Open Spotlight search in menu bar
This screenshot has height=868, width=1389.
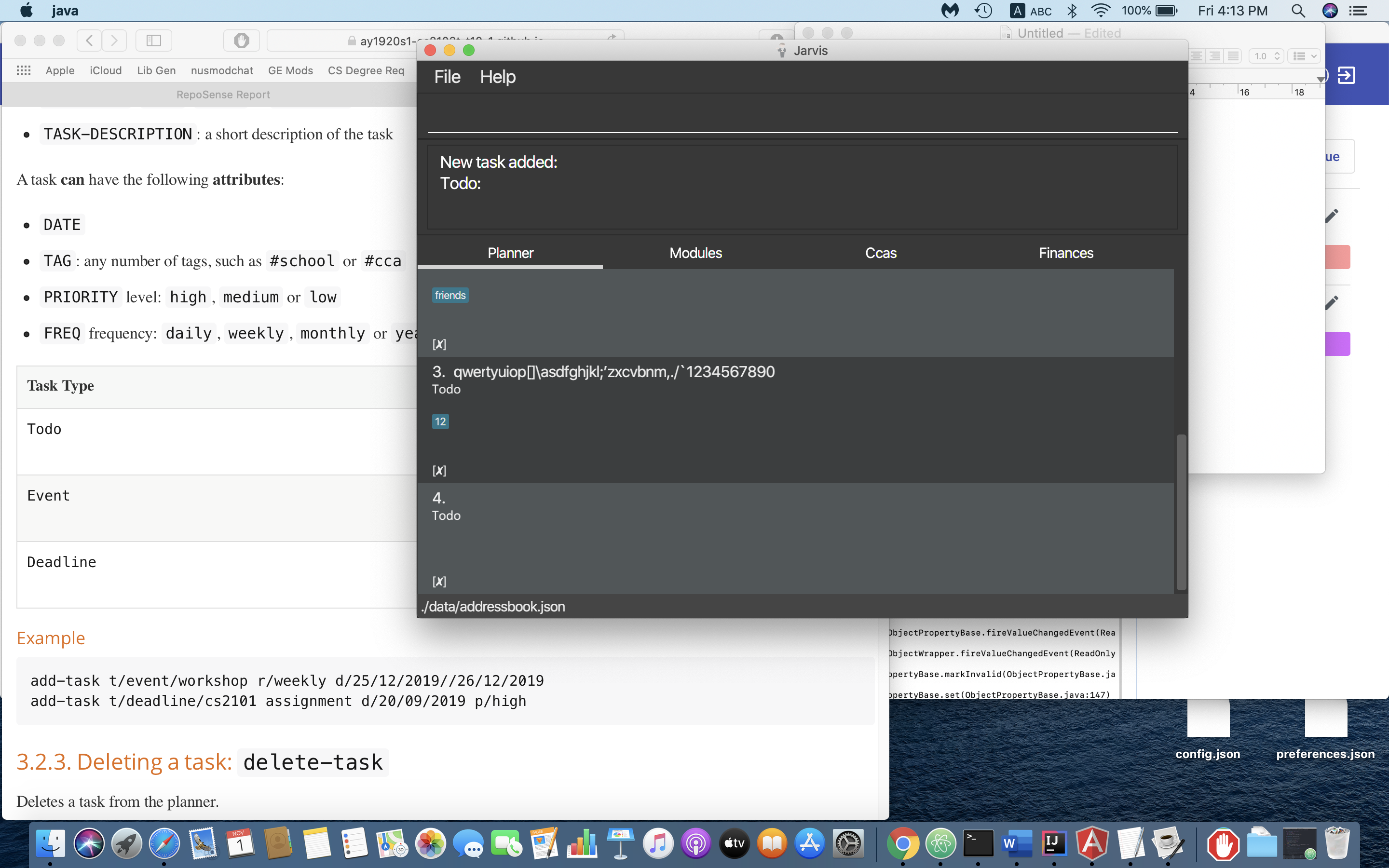[x=1298, y=10]
